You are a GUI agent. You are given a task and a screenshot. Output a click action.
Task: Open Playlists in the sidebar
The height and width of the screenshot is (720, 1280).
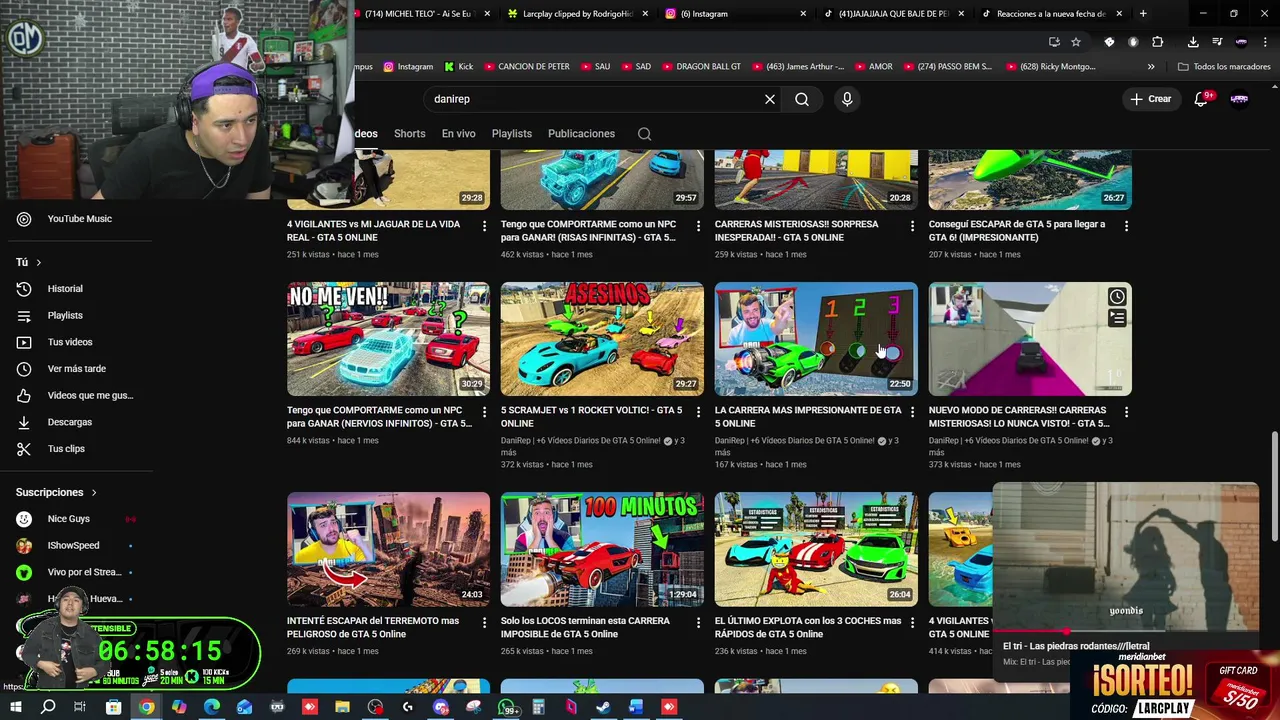pos(64,315)
